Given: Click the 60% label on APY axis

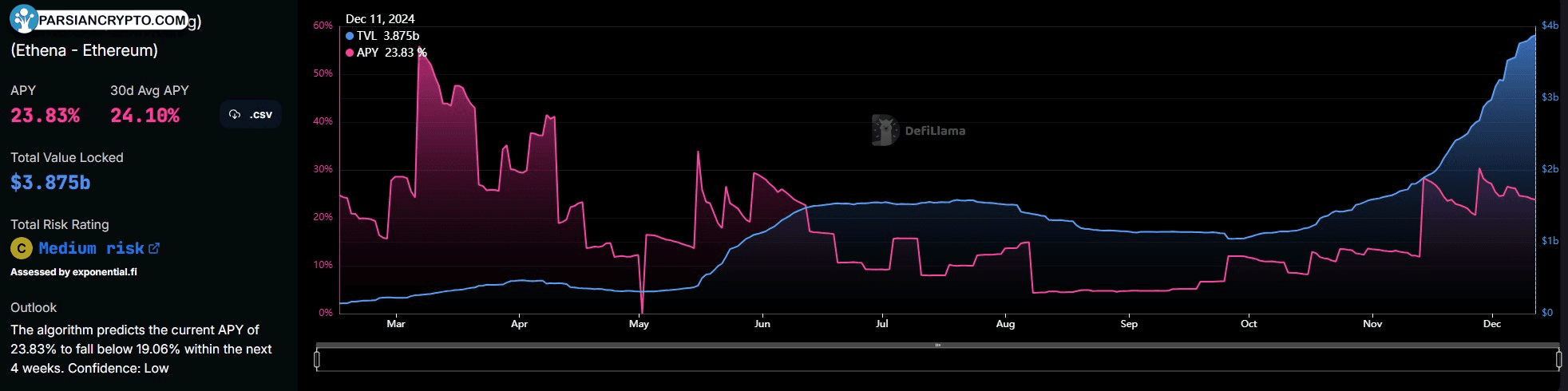Looking at the screenshot, I should pyautogui.click(x=323, y=26).
